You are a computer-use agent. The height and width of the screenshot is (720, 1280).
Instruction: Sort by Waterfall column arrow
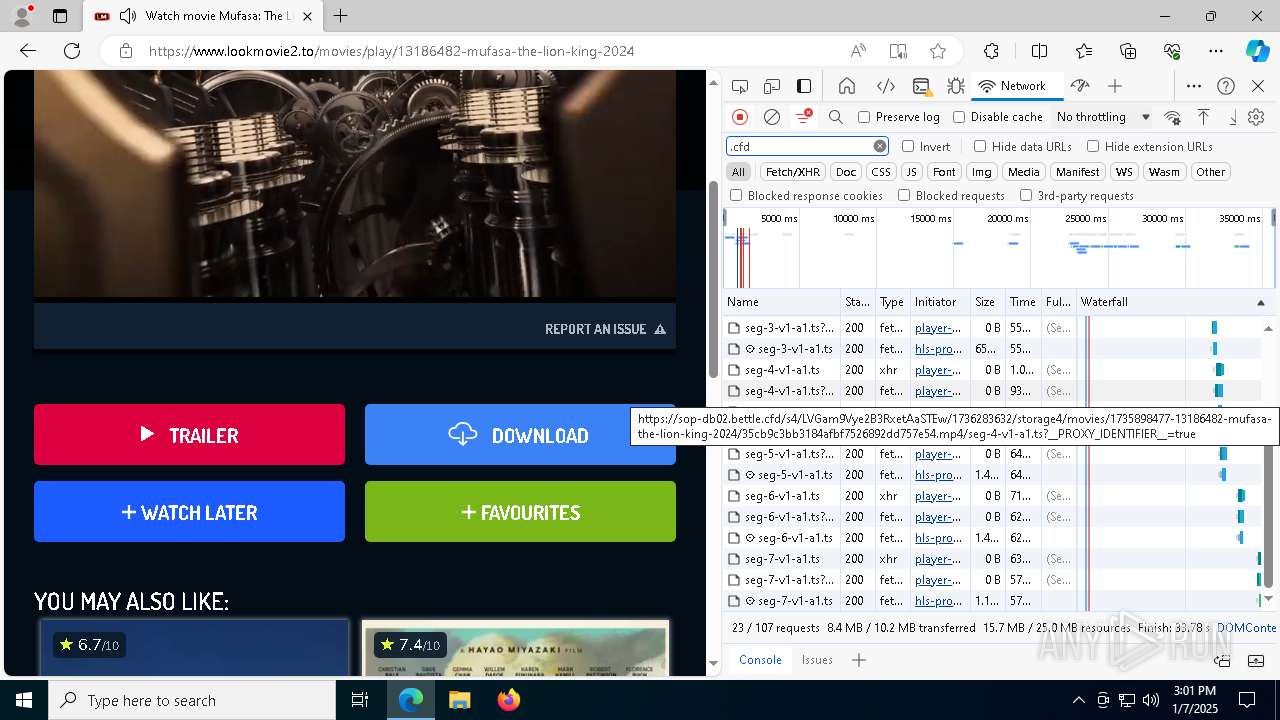[1260, 302]
